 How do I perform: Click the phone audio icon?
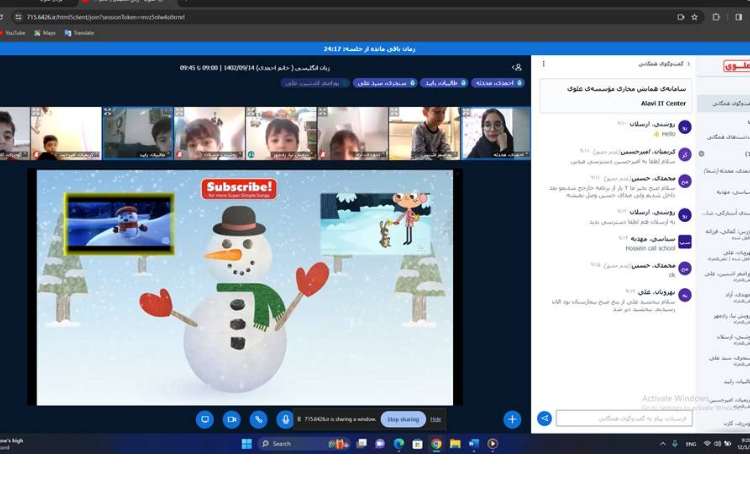click(258, 419)
